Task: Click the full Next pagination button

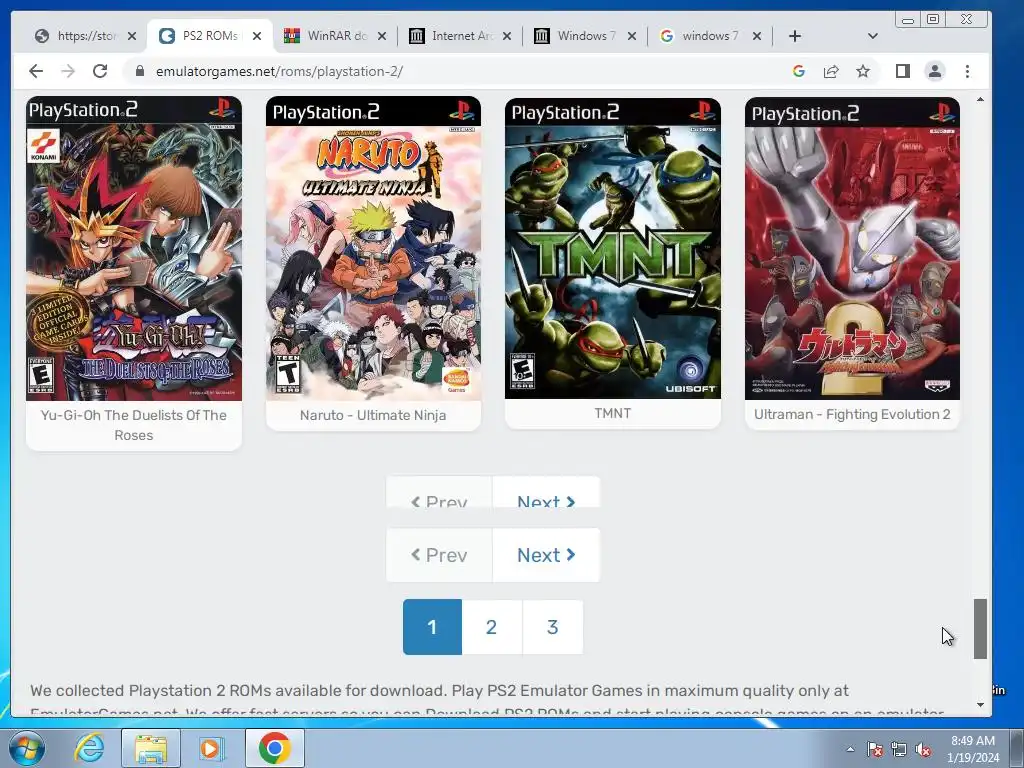Action: click(x=546, y=555)
